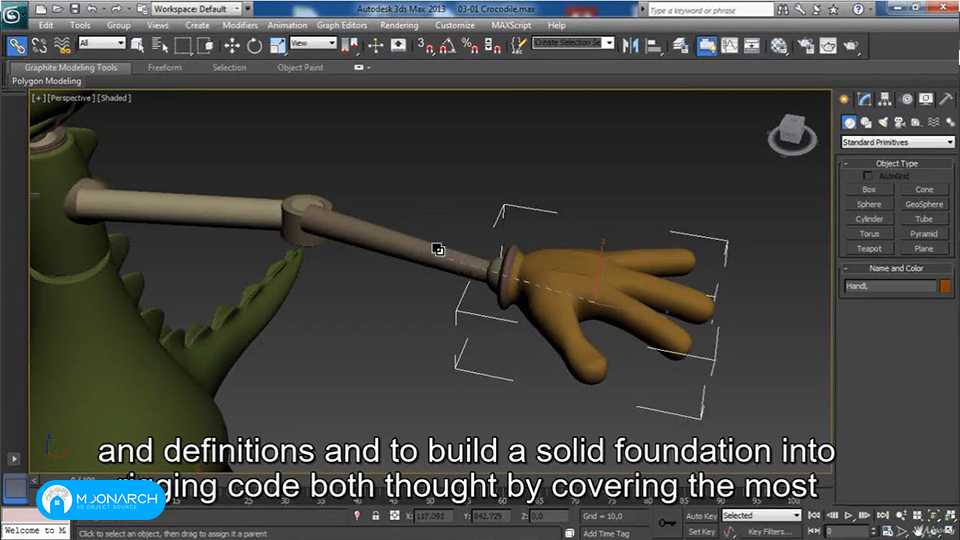960x540 pixels.
Task: Click Render Production teapot icon
Action: tap(851, 45)
